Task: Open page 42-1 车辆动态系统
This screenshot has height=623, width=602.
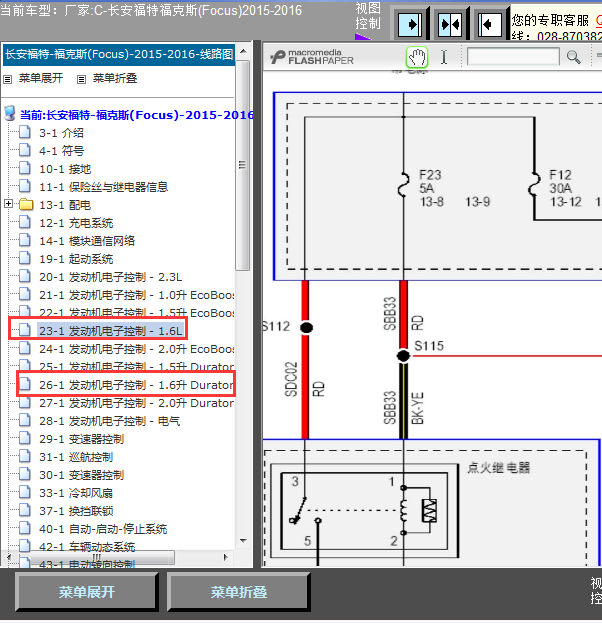Action: click(x=87, y=547)
